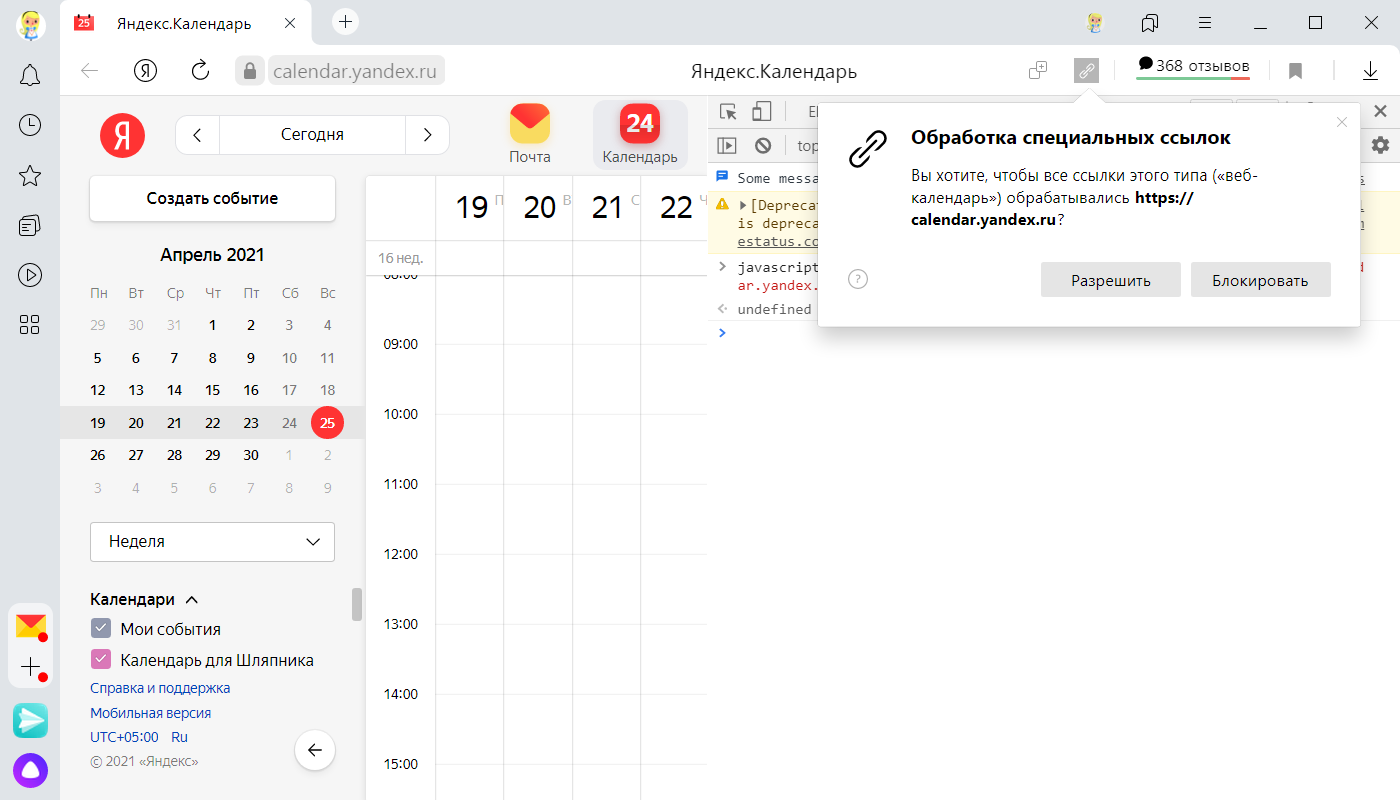Click the Yandex home icon in the address bar

[x=146, y=70]
